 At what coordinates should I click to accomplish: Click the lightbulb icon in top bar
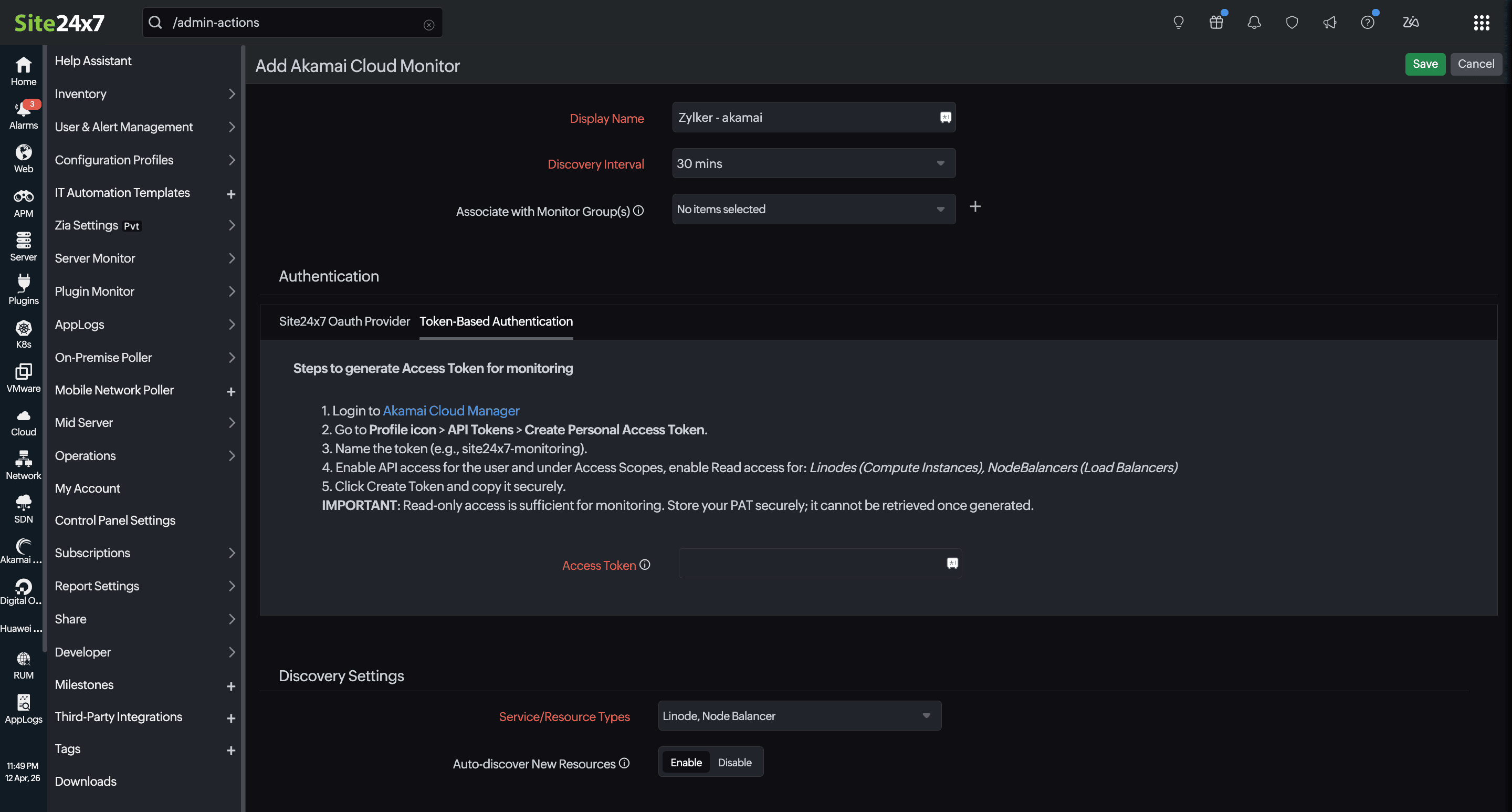pyautogui.click(x=1178, y=22)
